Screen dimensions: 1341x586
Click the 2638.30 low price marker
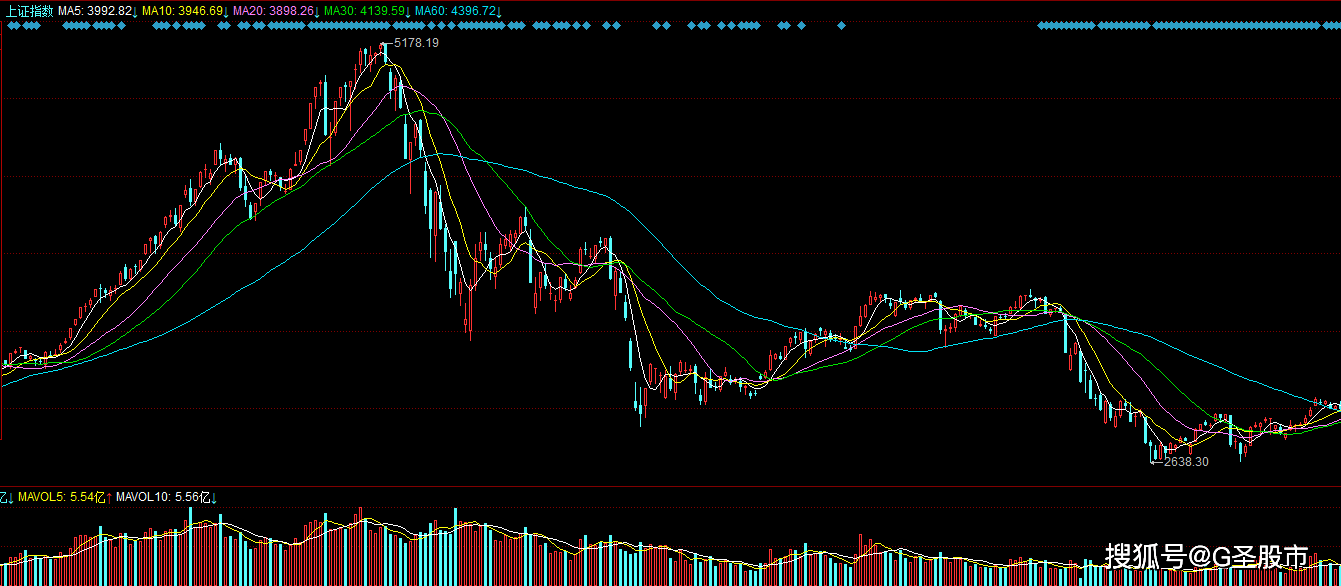point(1186,461)
